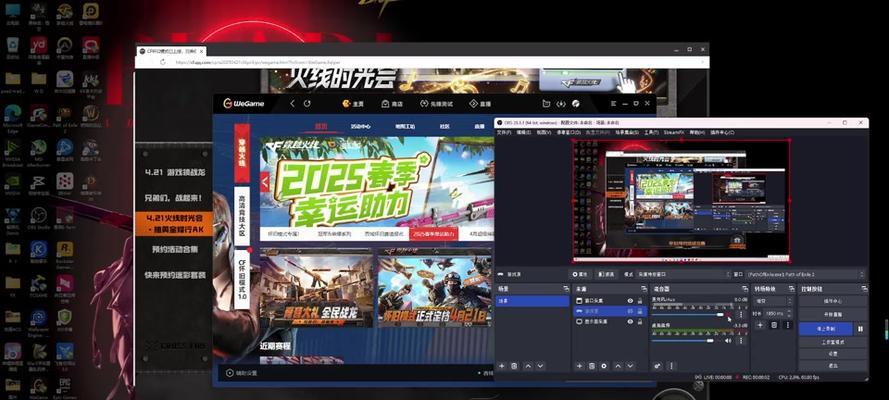The height and width of the screenshot is (400, 889).
Task: Show previous banner with red left arrow
Action: 264,182
